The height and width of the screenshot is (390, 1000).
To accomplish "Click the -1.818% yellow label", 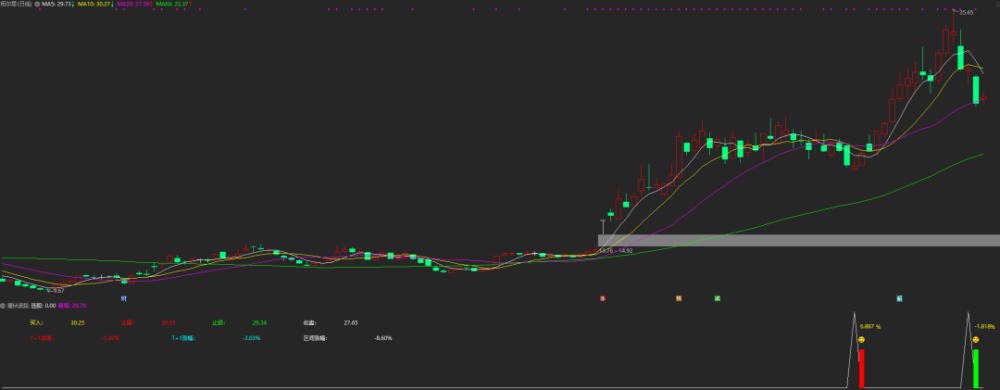I will coord(985,326).
